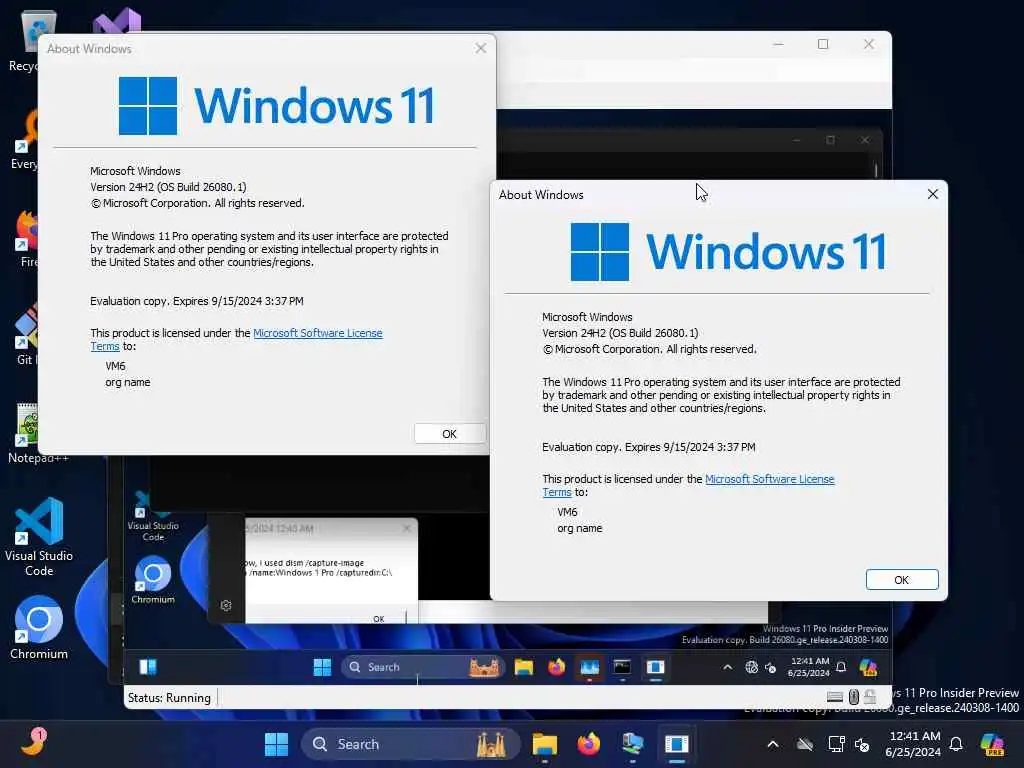Viewport: 1024px width, 768px height.
Task: Click the org name text in the left dialog
Action: point(128,382)
